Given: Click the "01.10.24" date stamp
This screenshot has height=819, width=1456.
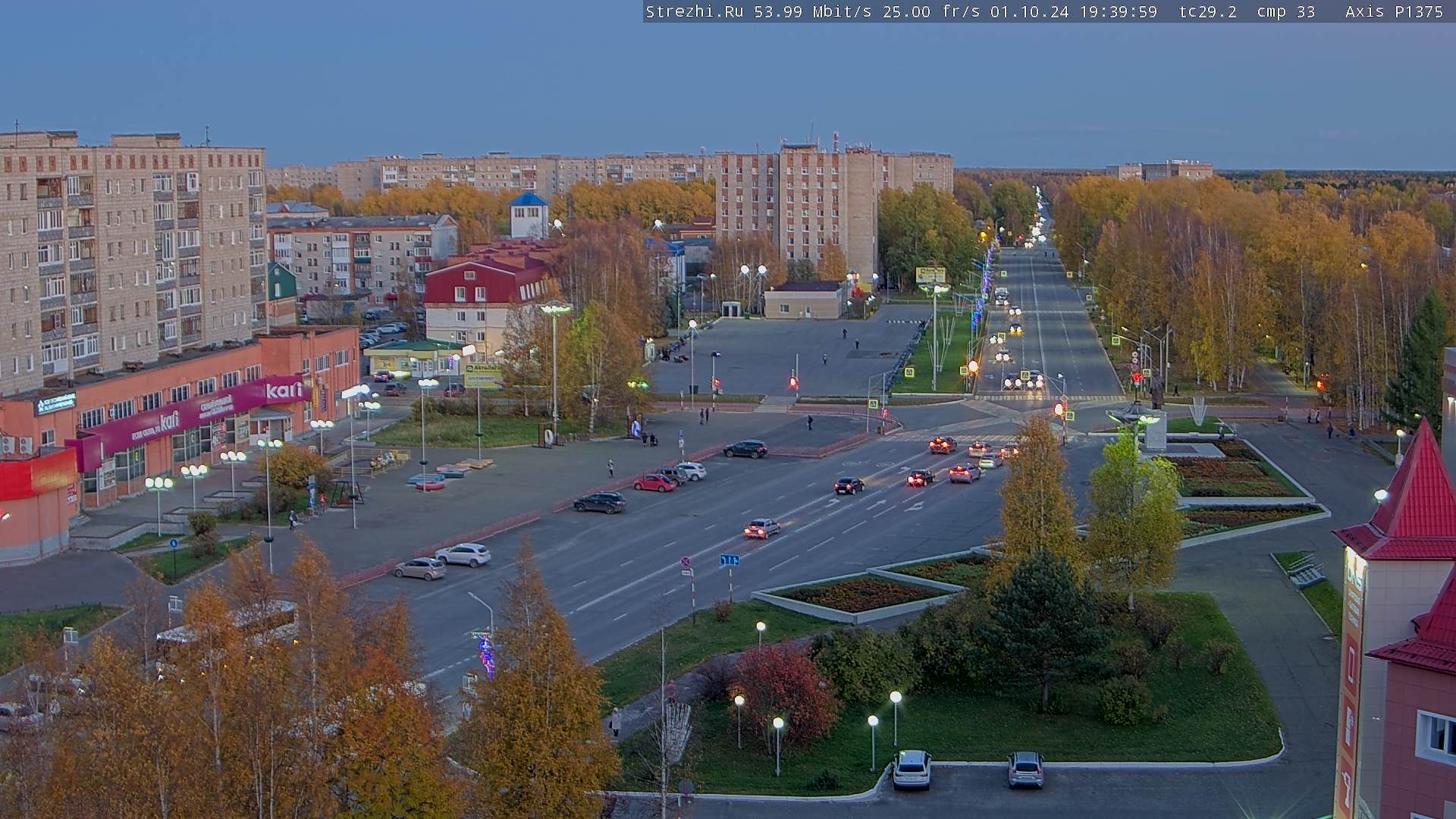Looking at the screenshot, I should coord(1029,11).
